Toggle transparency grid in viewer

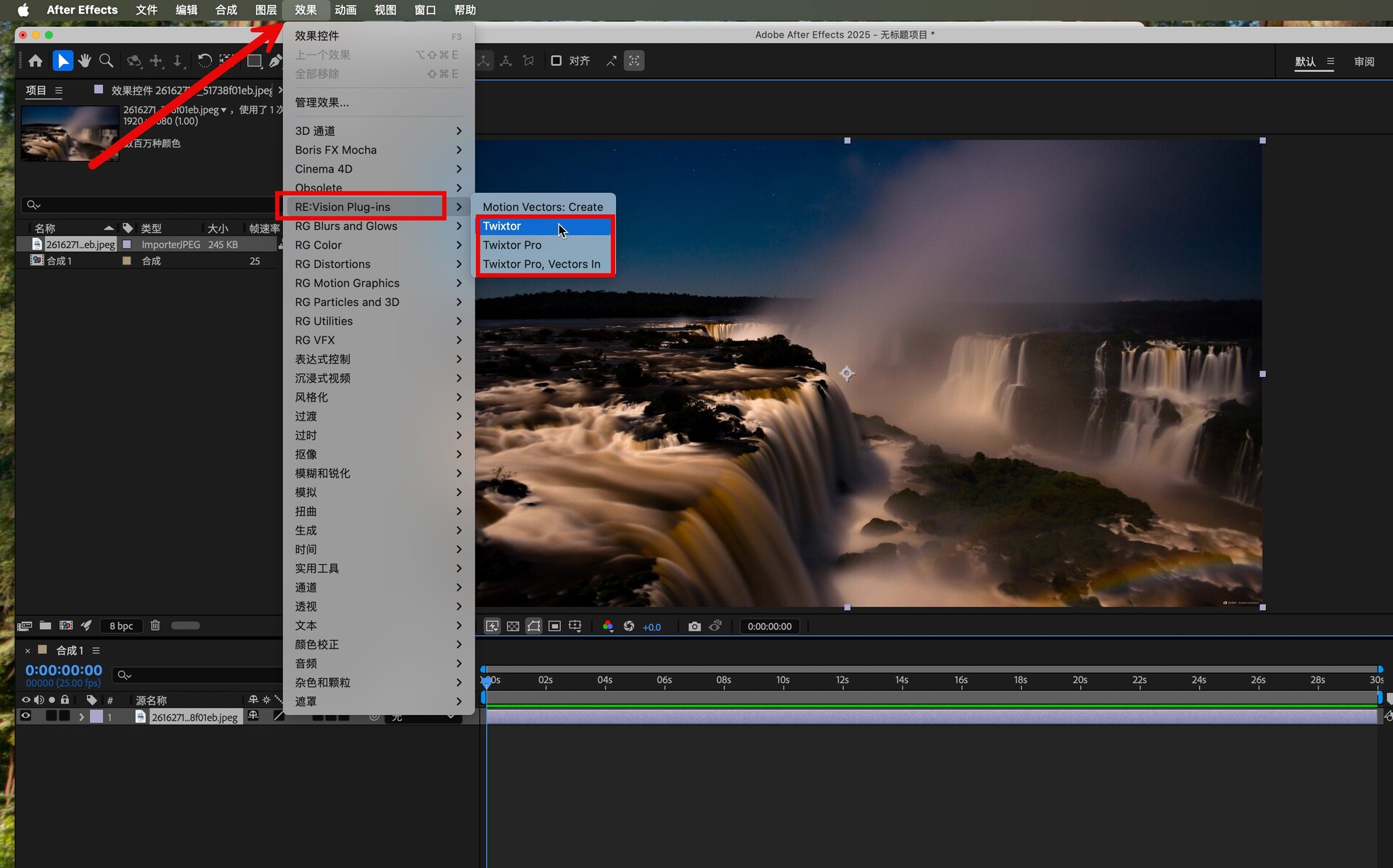(x=513, y=626)
